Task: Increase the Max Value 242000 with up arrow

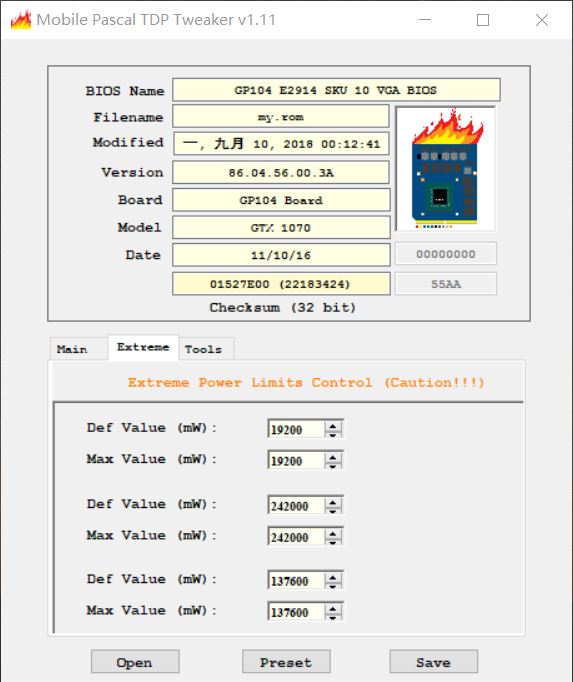Action: pyautogui.click(x=333, y=533)
